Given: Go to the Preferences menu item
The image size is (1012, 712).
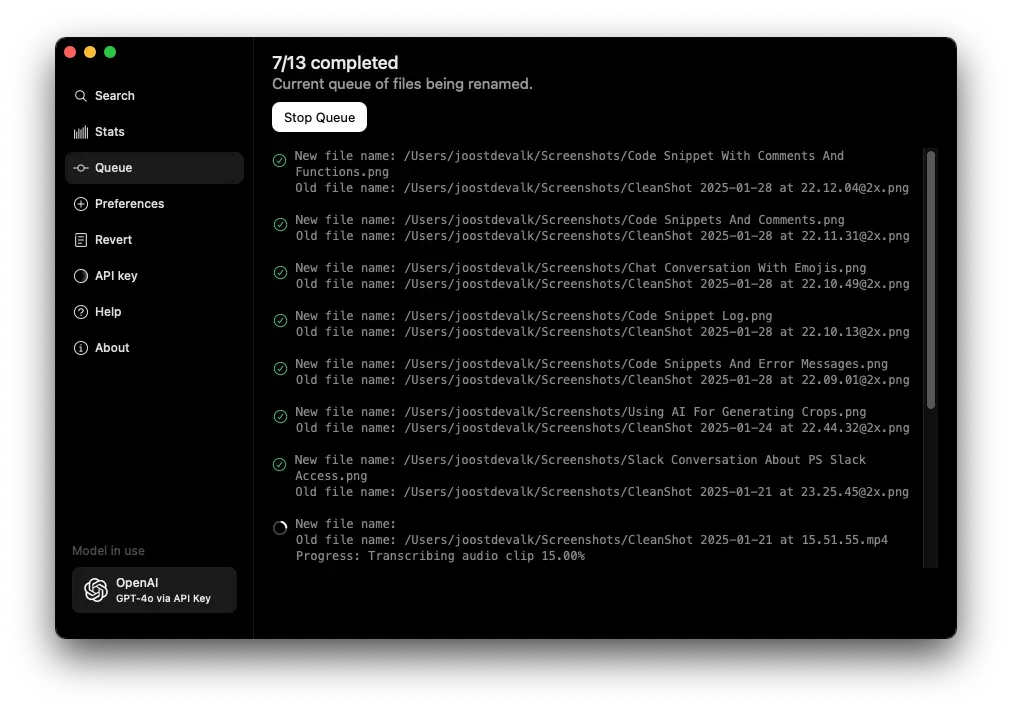Looking at the screenshot, I should pos(129,204).
